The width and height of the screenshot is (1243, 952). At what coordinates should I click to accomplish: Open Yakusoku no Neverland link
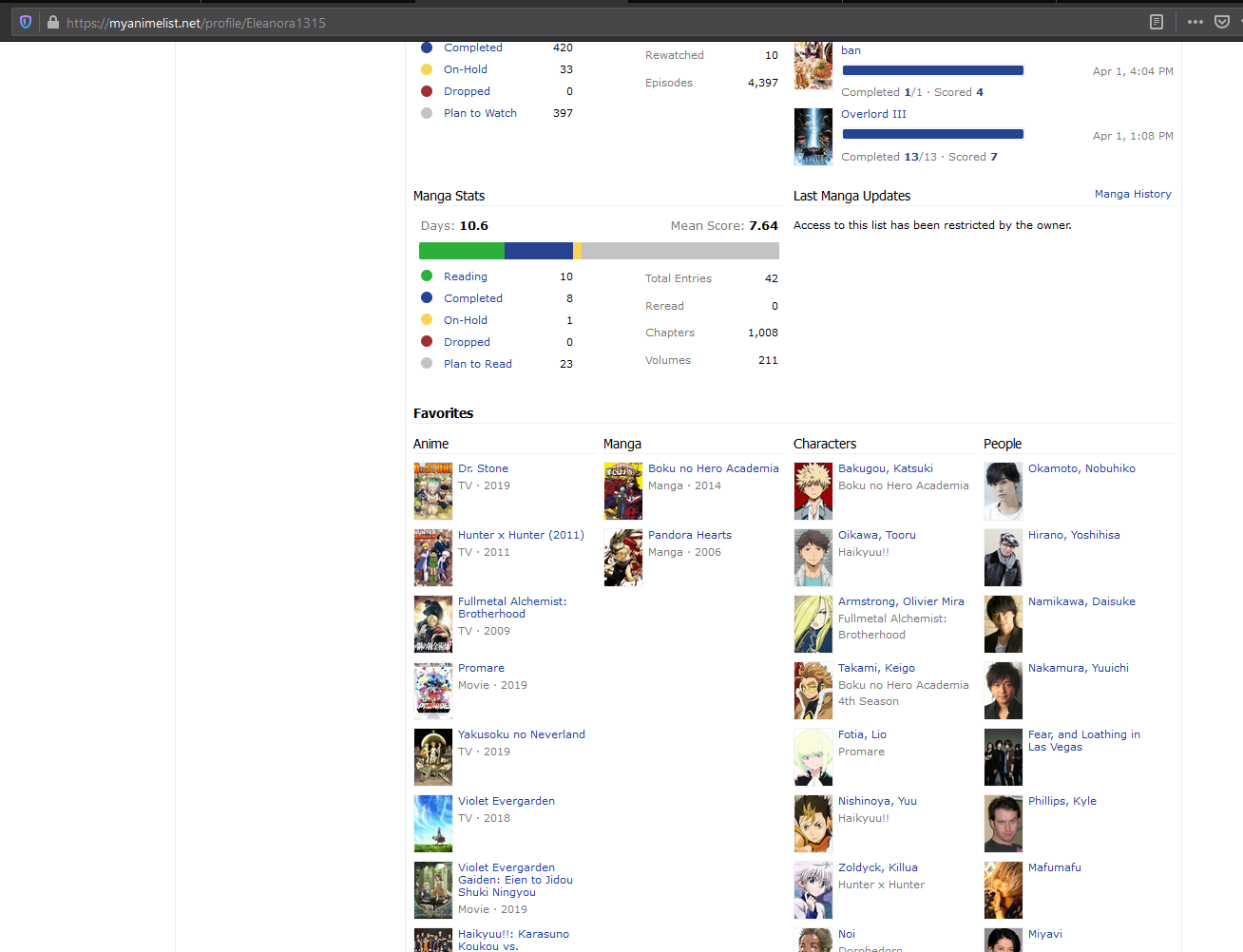(522, 734)
